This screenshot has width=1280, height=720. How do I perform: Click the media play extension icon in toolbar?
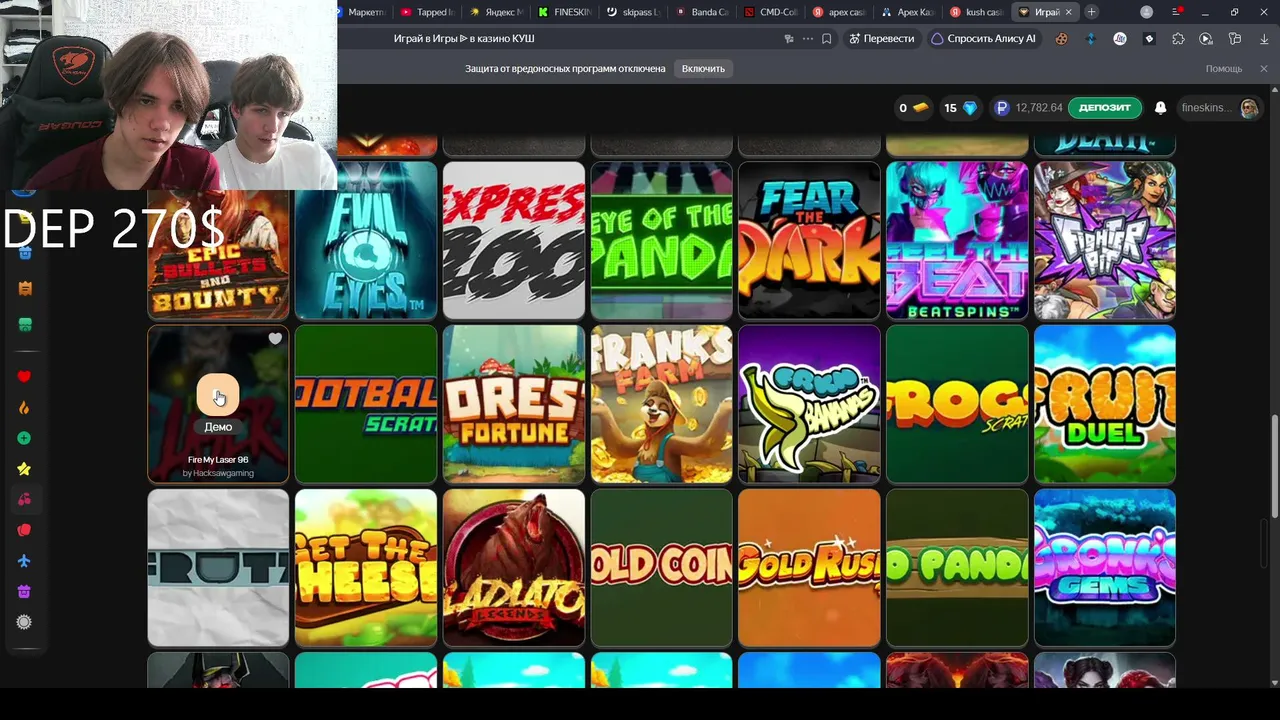1206,39
